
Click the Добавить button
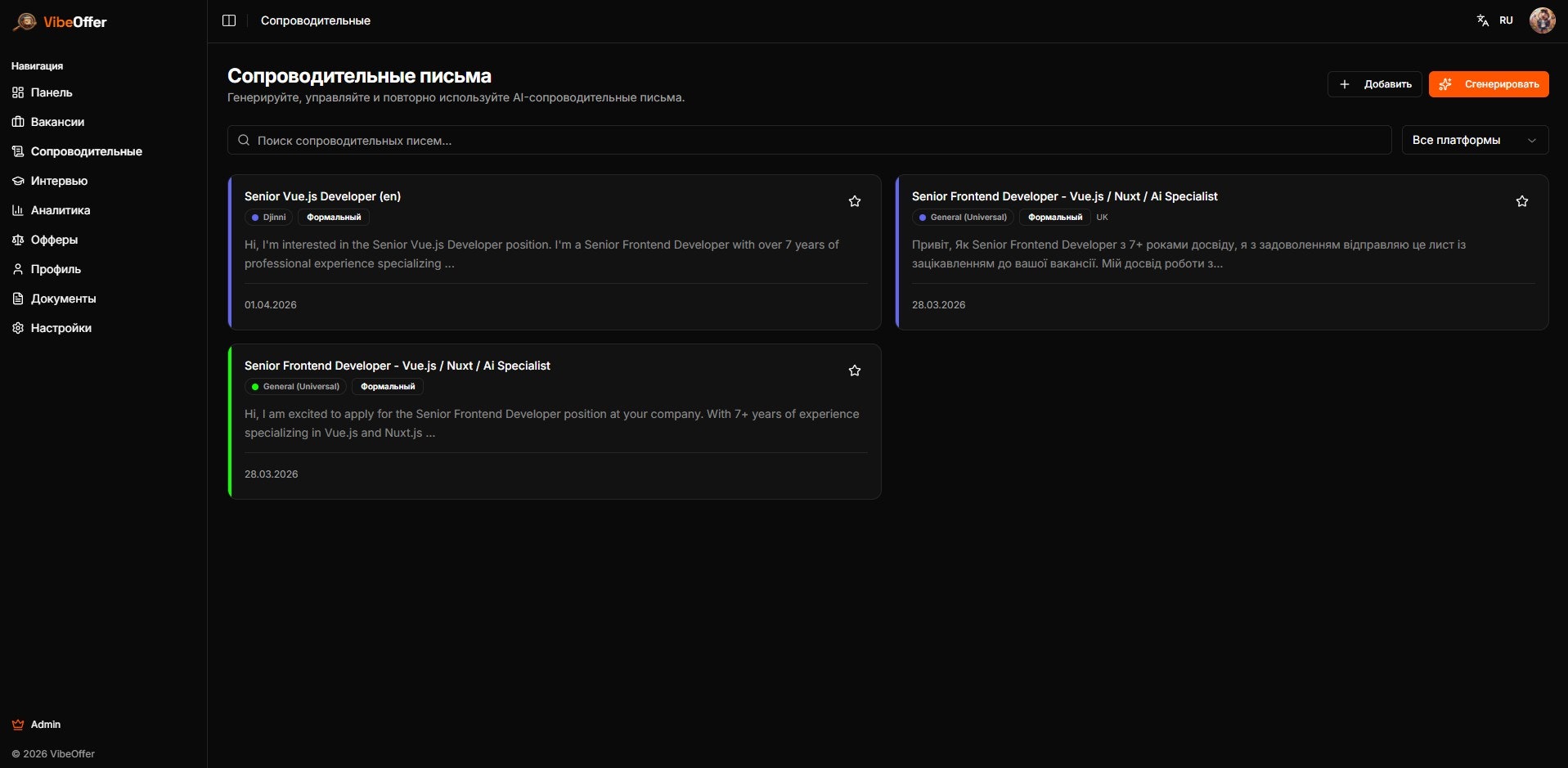(x=1374, y=84)
